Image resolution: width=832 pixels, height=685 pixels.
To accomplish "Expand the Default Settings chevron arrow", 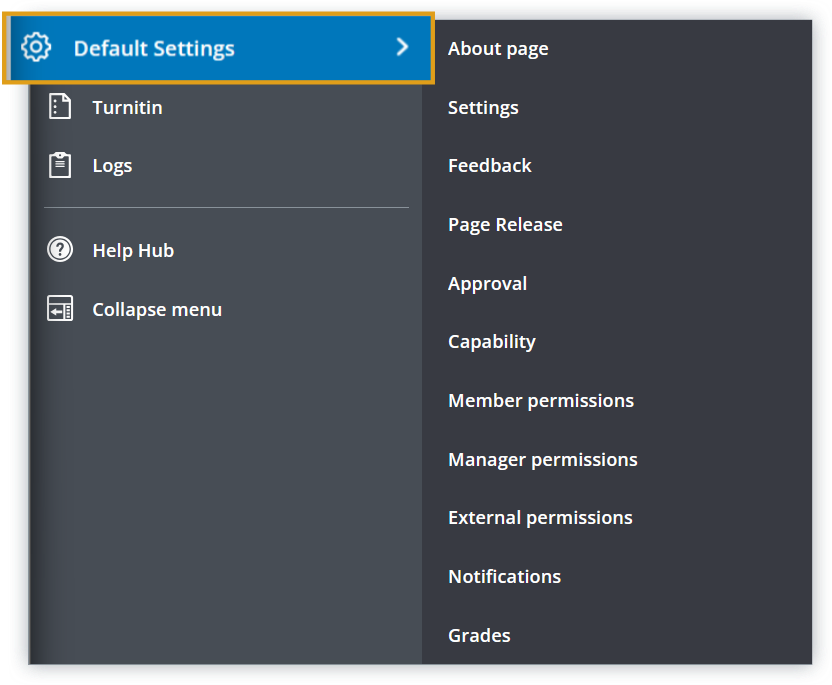I will point(402,47).
